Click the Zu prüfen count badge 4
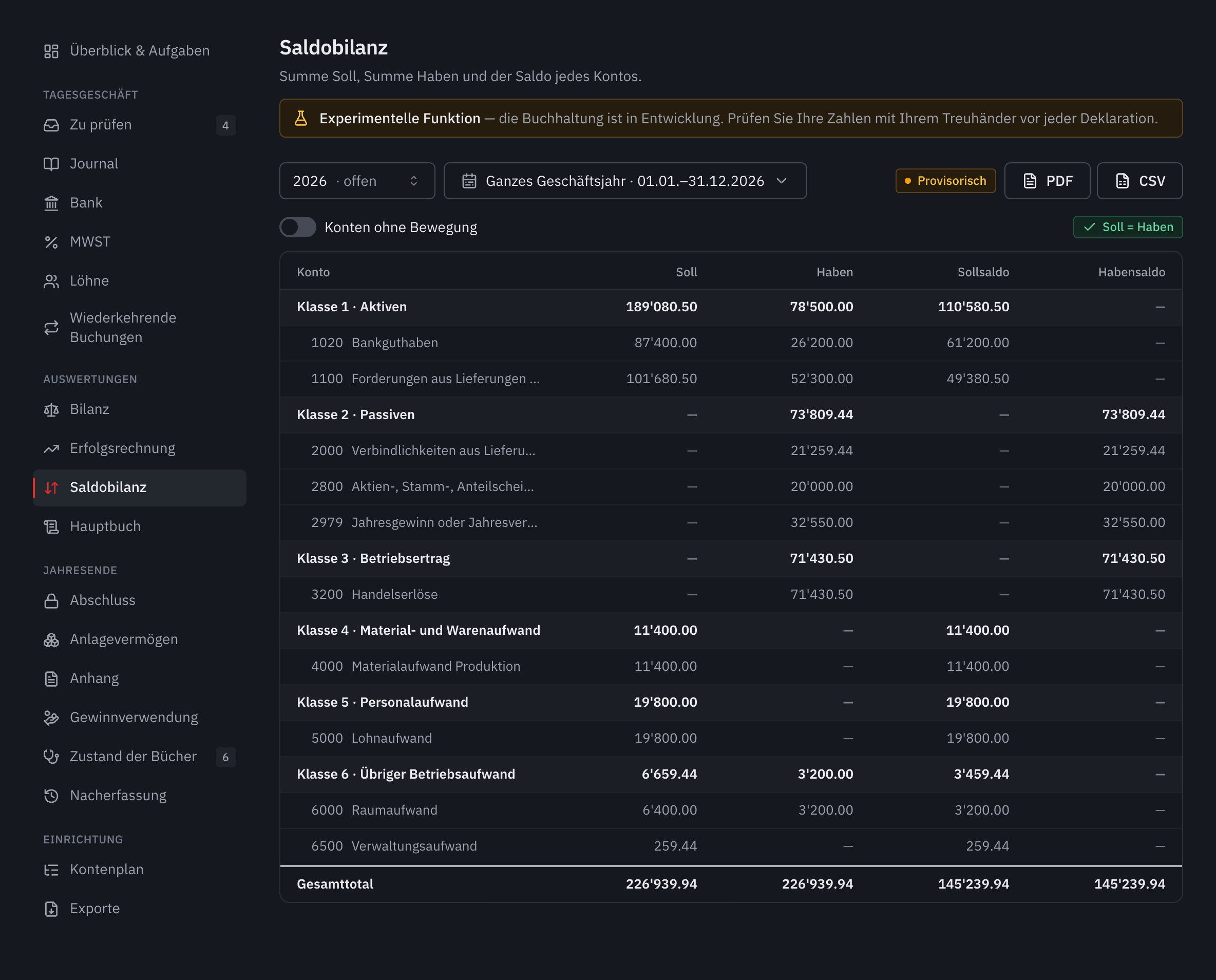The height and width of the screenshot is (980, 1216). coord(226,125)
